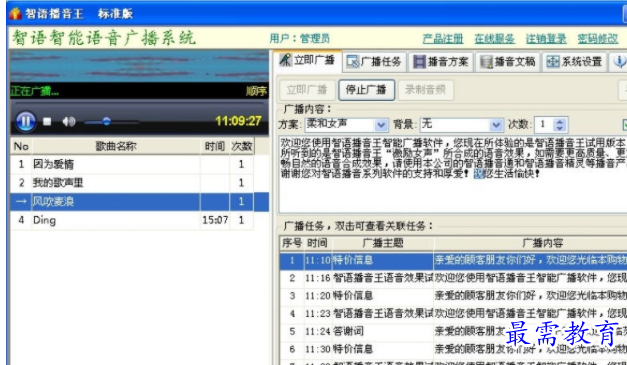Screen dimensions: 627x365
Task: Switch to the 广播任务 tab
Action: (374, 62)
